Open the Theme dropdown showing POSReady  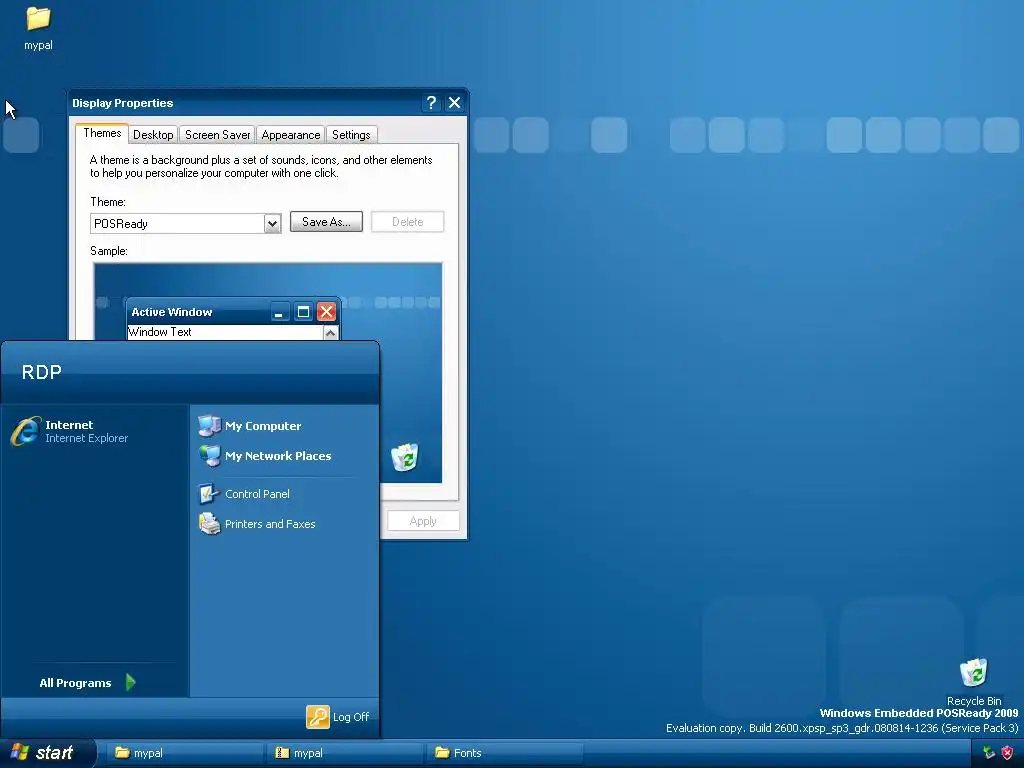click(185, 223)
